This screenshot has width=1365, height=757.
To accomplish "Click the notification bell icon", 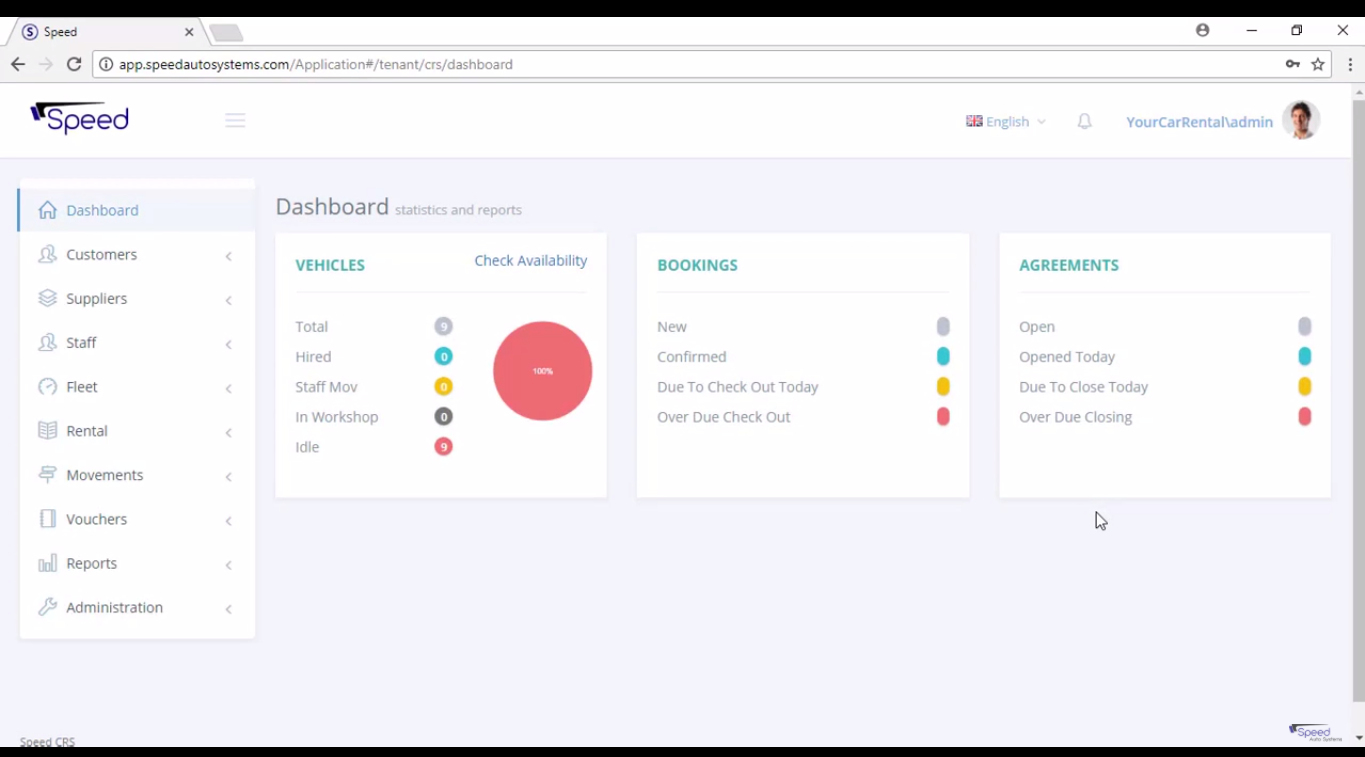I will click(x=1084, y=121).
